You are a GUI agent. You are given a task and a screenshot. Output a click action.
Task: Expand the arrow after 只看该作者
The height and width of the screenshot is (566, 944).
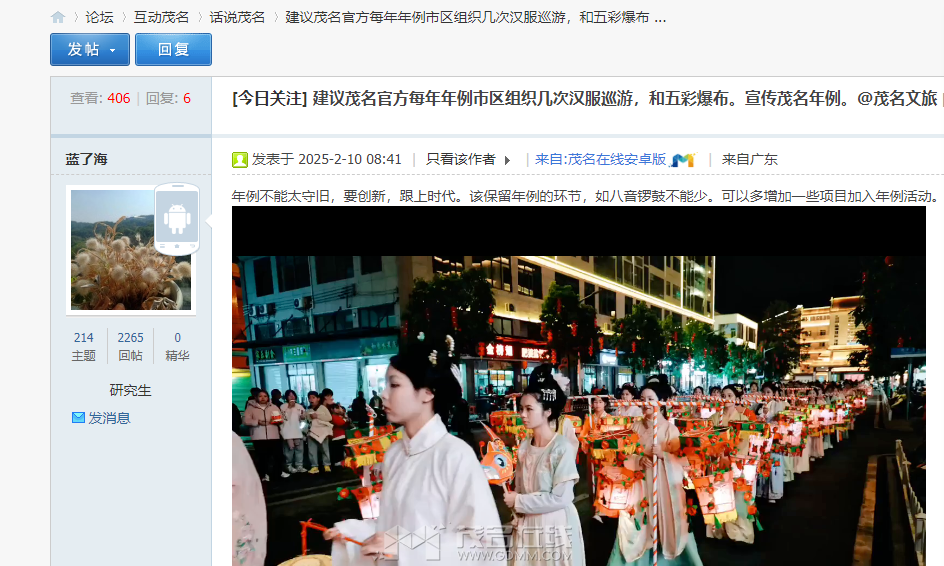(507, 160)
